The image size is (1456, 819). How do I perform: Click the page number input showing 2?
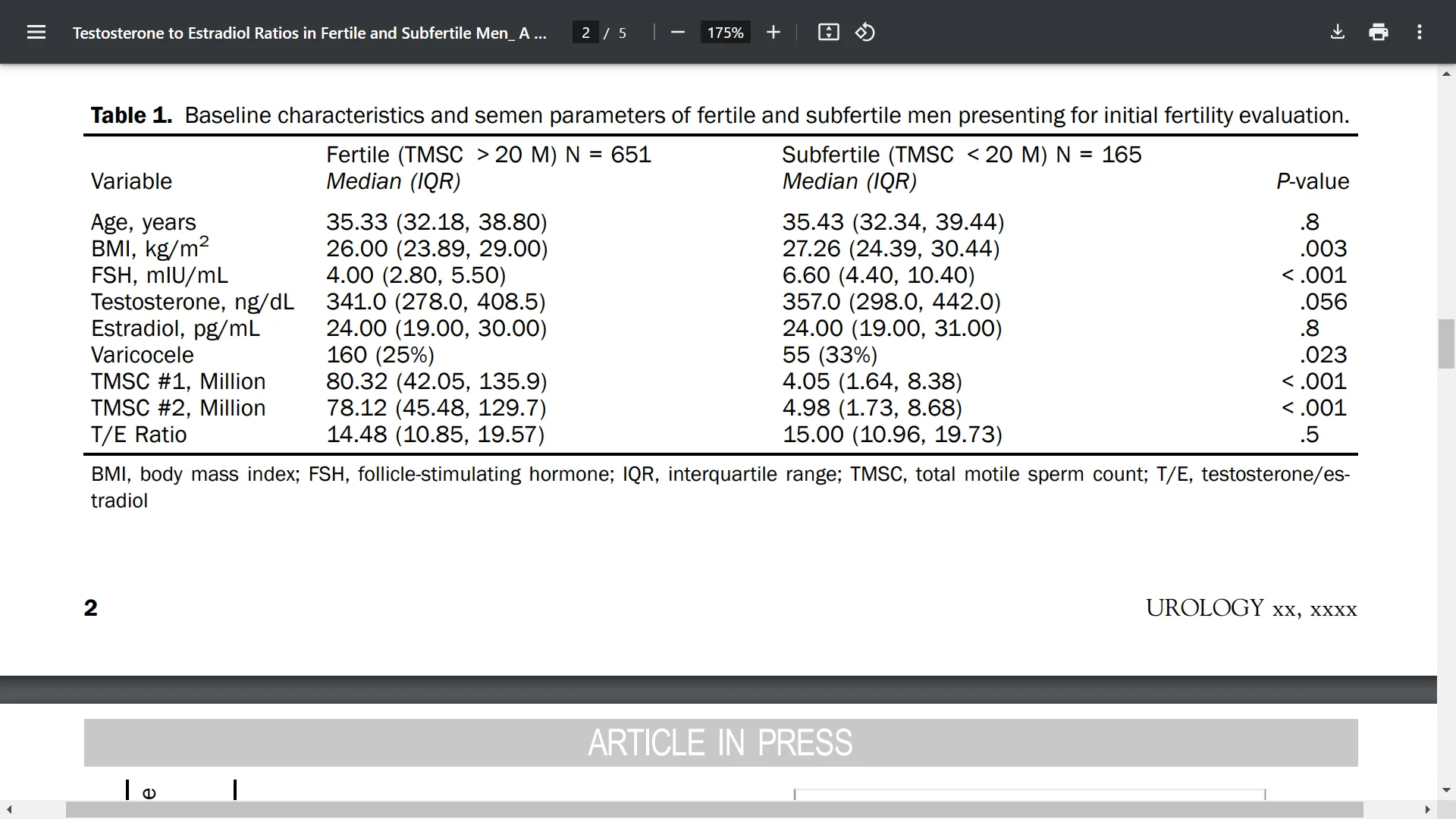coord(585,33)
